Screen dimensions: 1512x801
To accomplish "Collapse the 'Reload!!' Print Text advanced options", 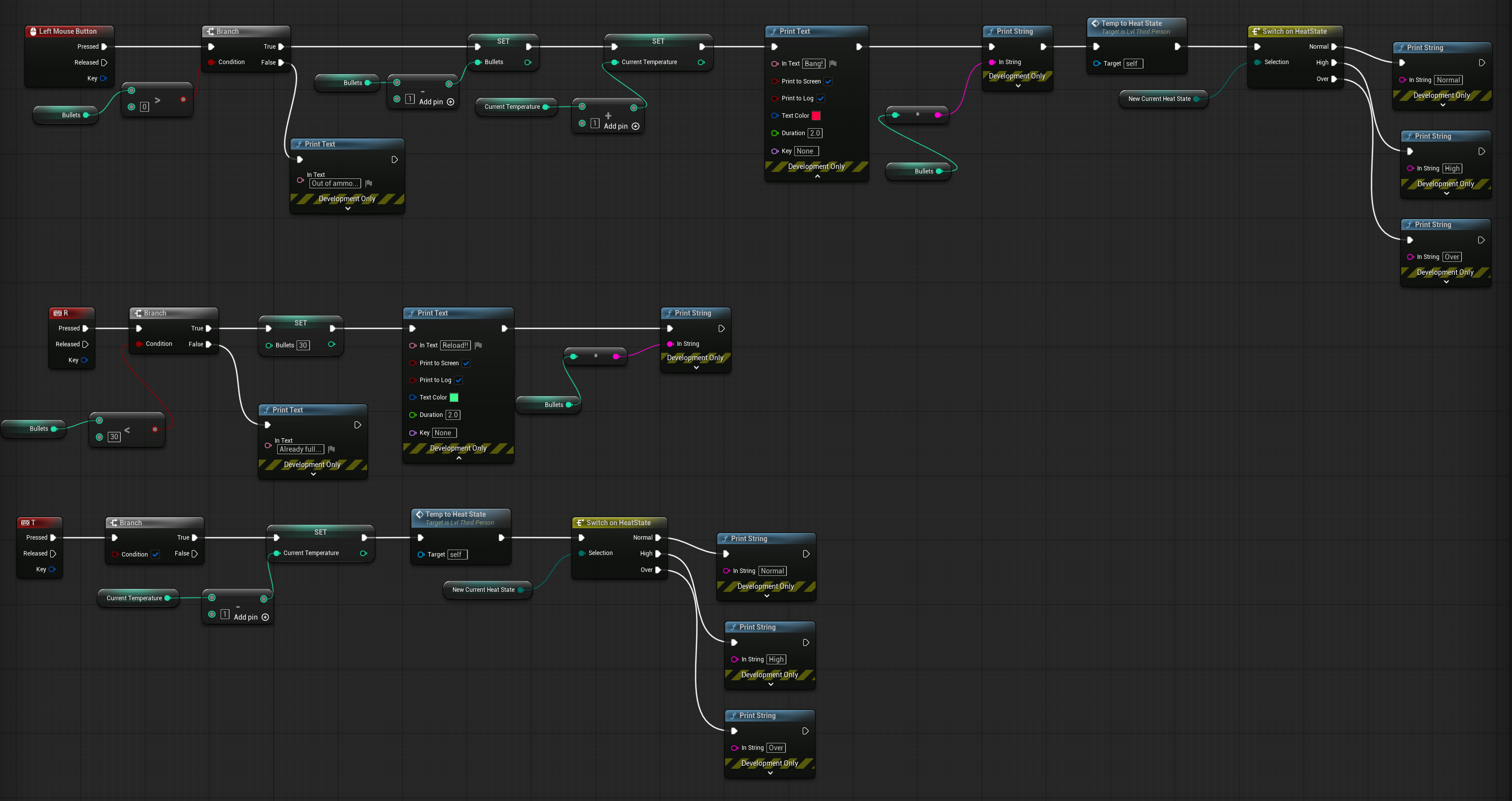I will click(x=459, y=458).
